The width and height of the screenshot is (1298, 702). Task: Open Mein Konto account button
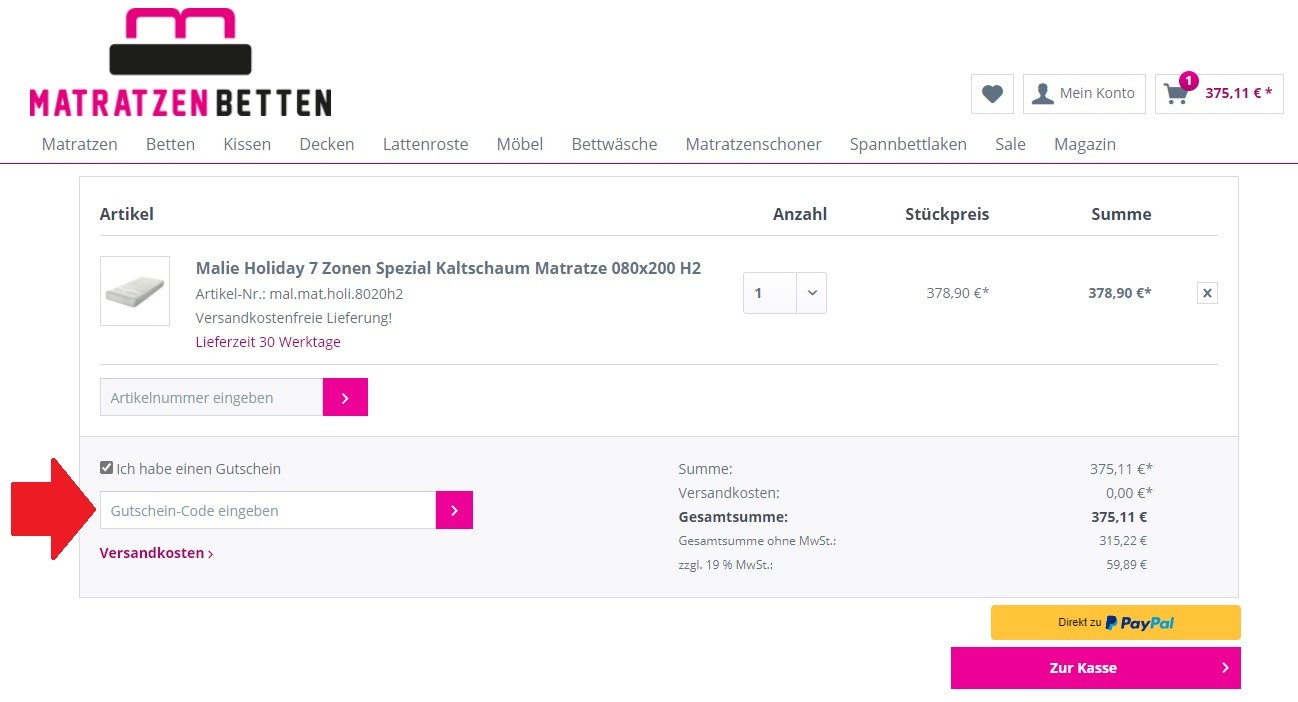pos(1085,94)
